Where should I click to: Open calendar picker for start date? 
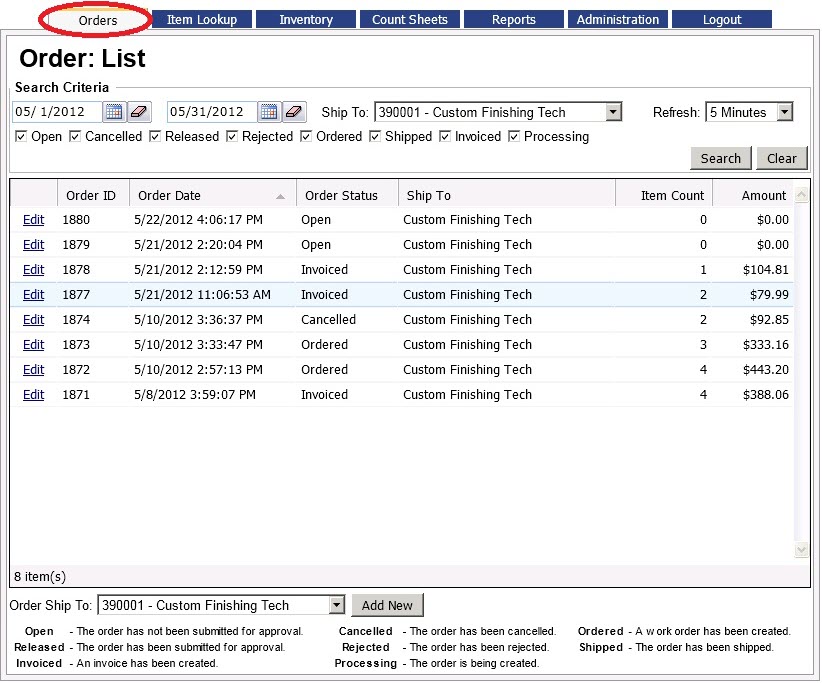(x=114, y=112)
